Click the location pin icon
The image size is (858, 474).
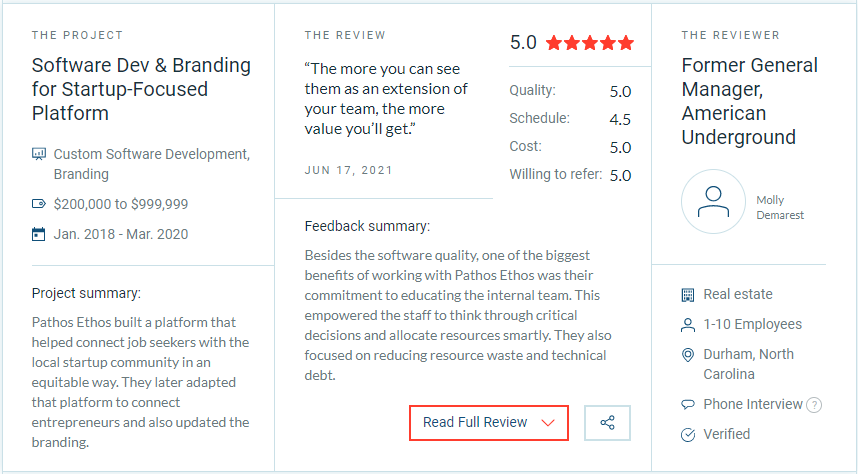click(688, 355)
